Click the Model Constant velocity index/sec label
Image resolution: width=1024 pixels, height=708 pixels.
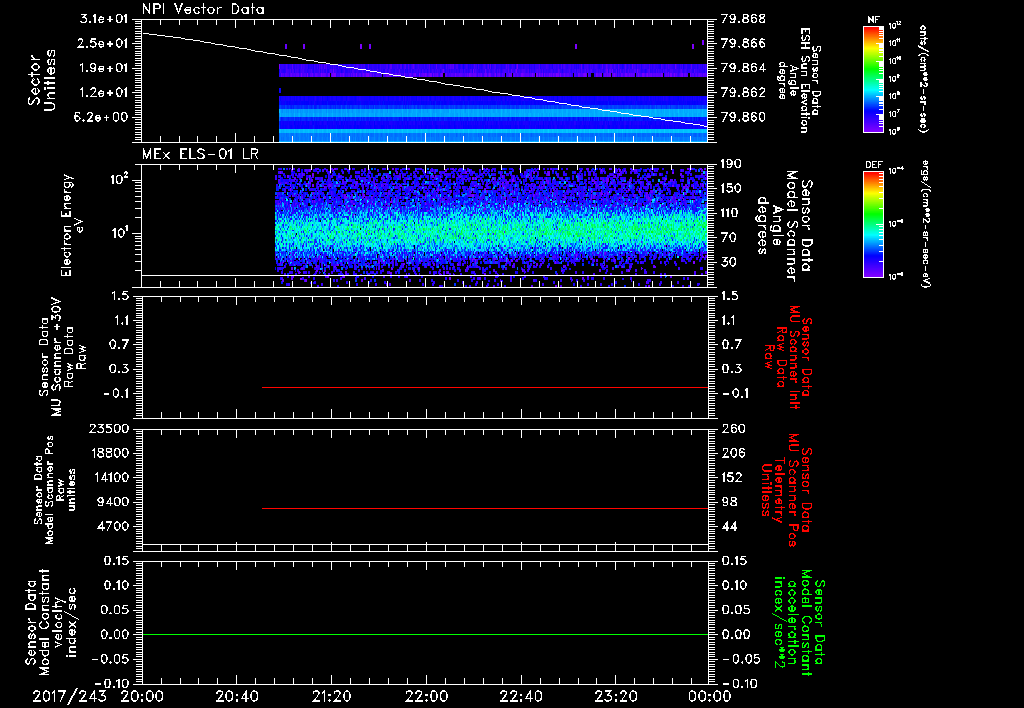pos(51,622)
